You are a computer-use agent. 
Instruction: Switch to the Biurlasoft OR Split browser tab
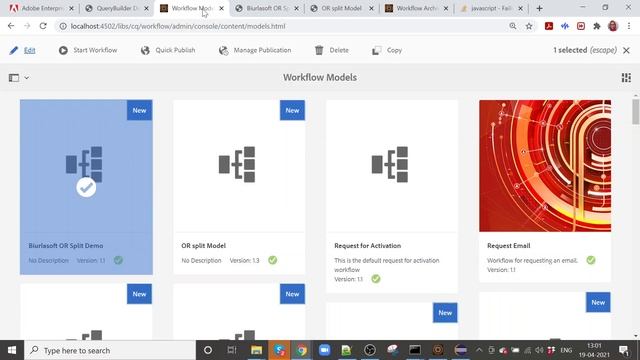[267, 8]
